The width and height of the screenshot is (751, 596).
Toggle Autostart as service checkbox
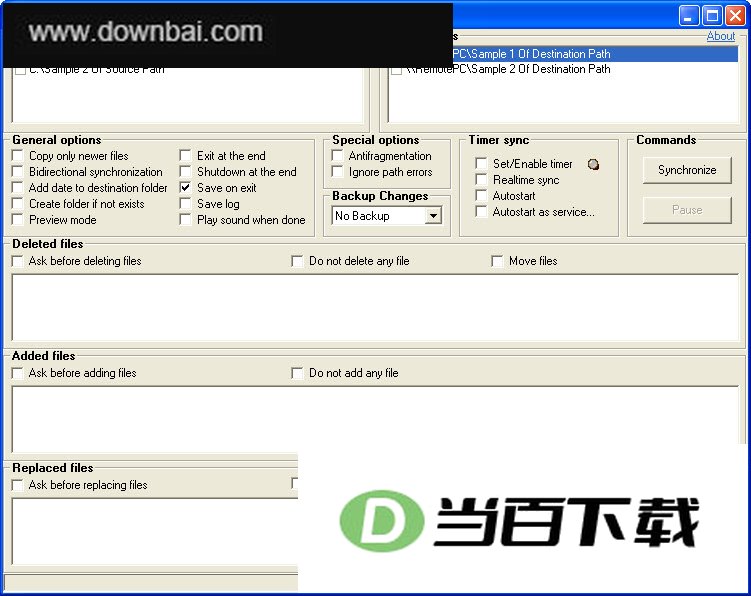click(481, 211)
